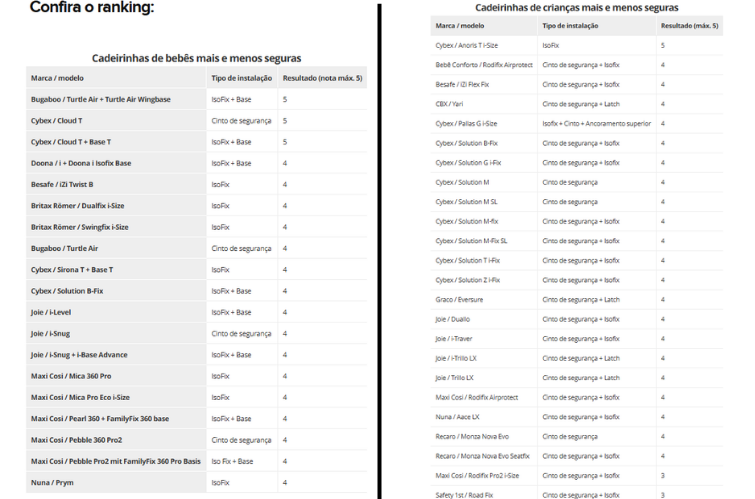Image resolution: width=755 pixels, height=499 pixels.
Task: Click the blue score for Cybex / Cloud T
Action: [x=285, y=121]
